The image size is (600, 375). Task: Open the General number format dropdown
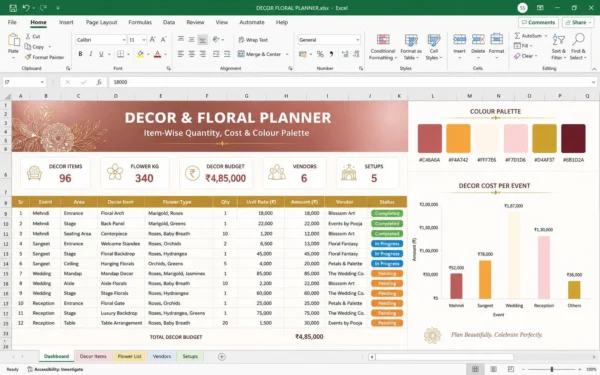point(357,40)
